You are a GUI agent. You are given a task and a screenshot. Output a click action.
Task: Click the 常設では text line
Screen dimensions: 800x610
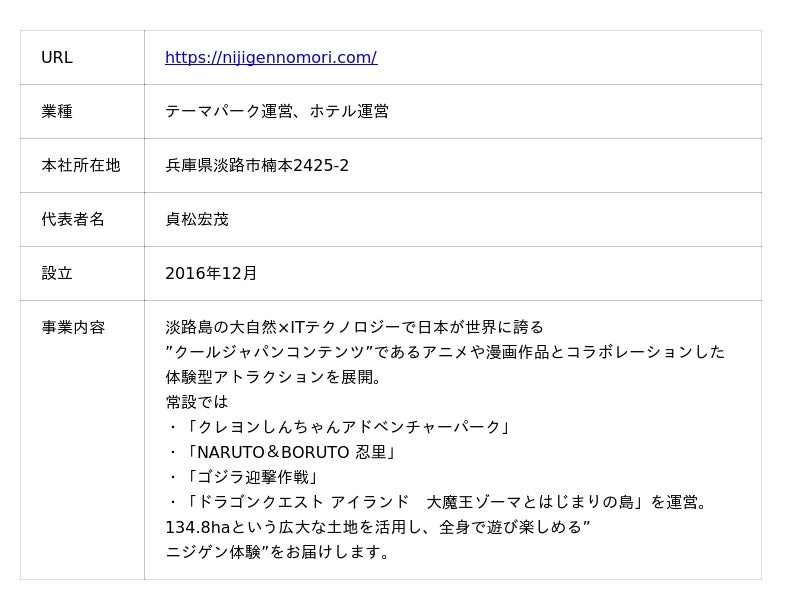coord(197,402)
